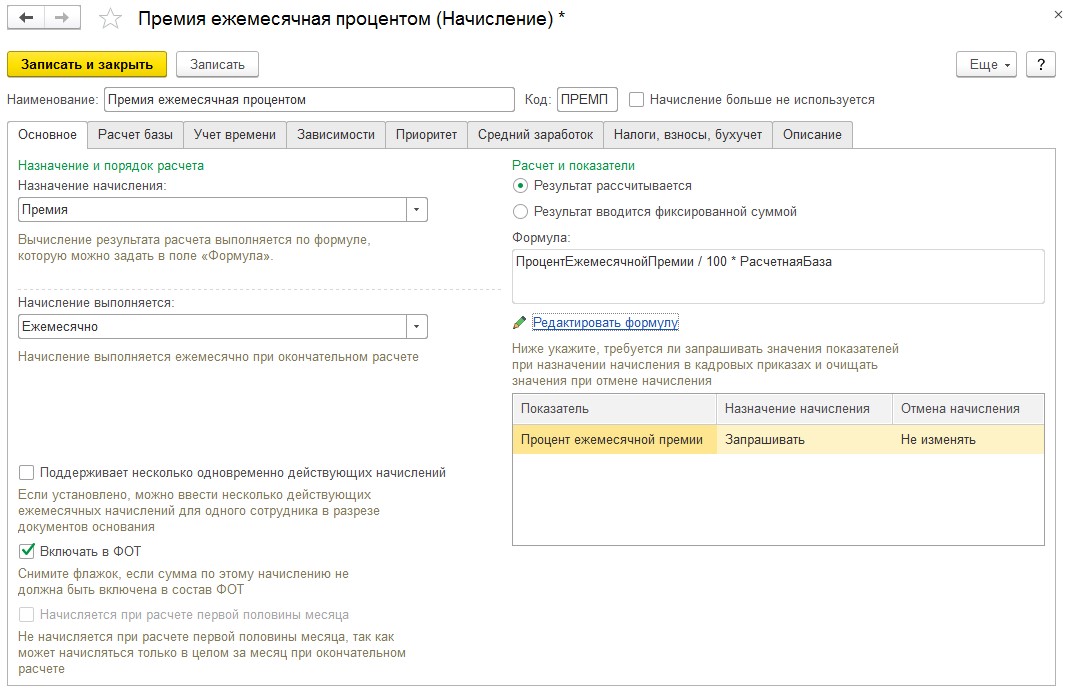Screen dimensions: 1067x691
Task: Open the Средний заработок tab
Action: coord(535,135)
